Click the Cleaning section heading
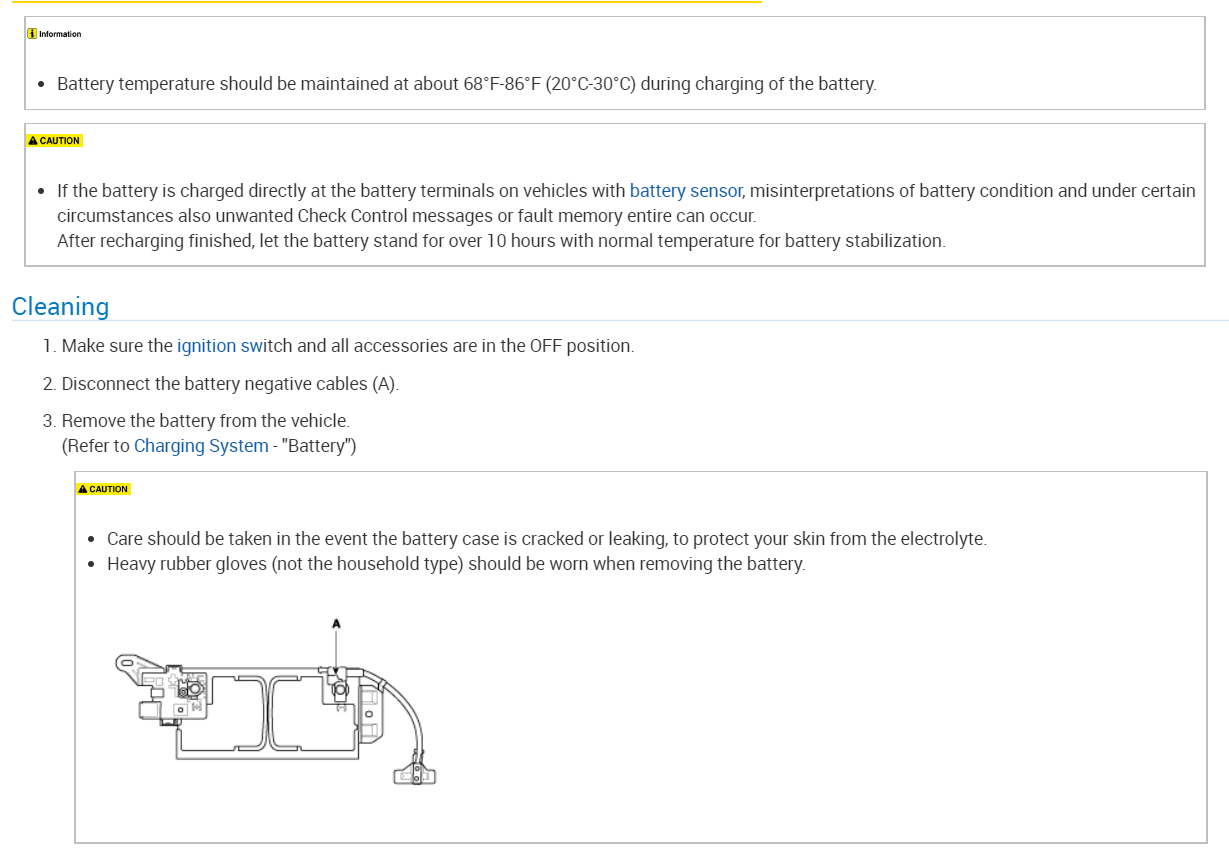The width and height of the screenshot is (1229, 854). (60, 307)
